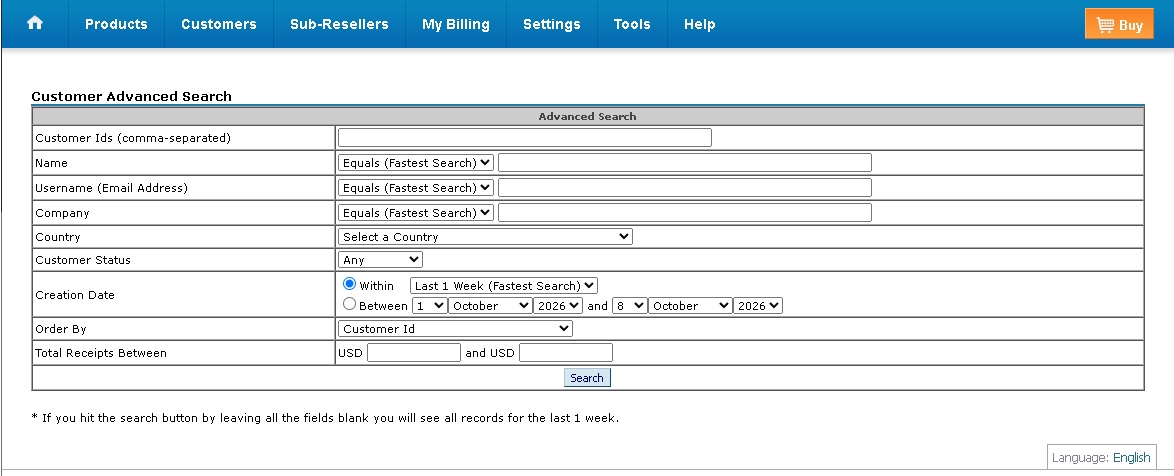Image resolution: width=1174 pixels, height=476 pixels.
Task: Click the Creation Date label
Action: tap(75, 295)
